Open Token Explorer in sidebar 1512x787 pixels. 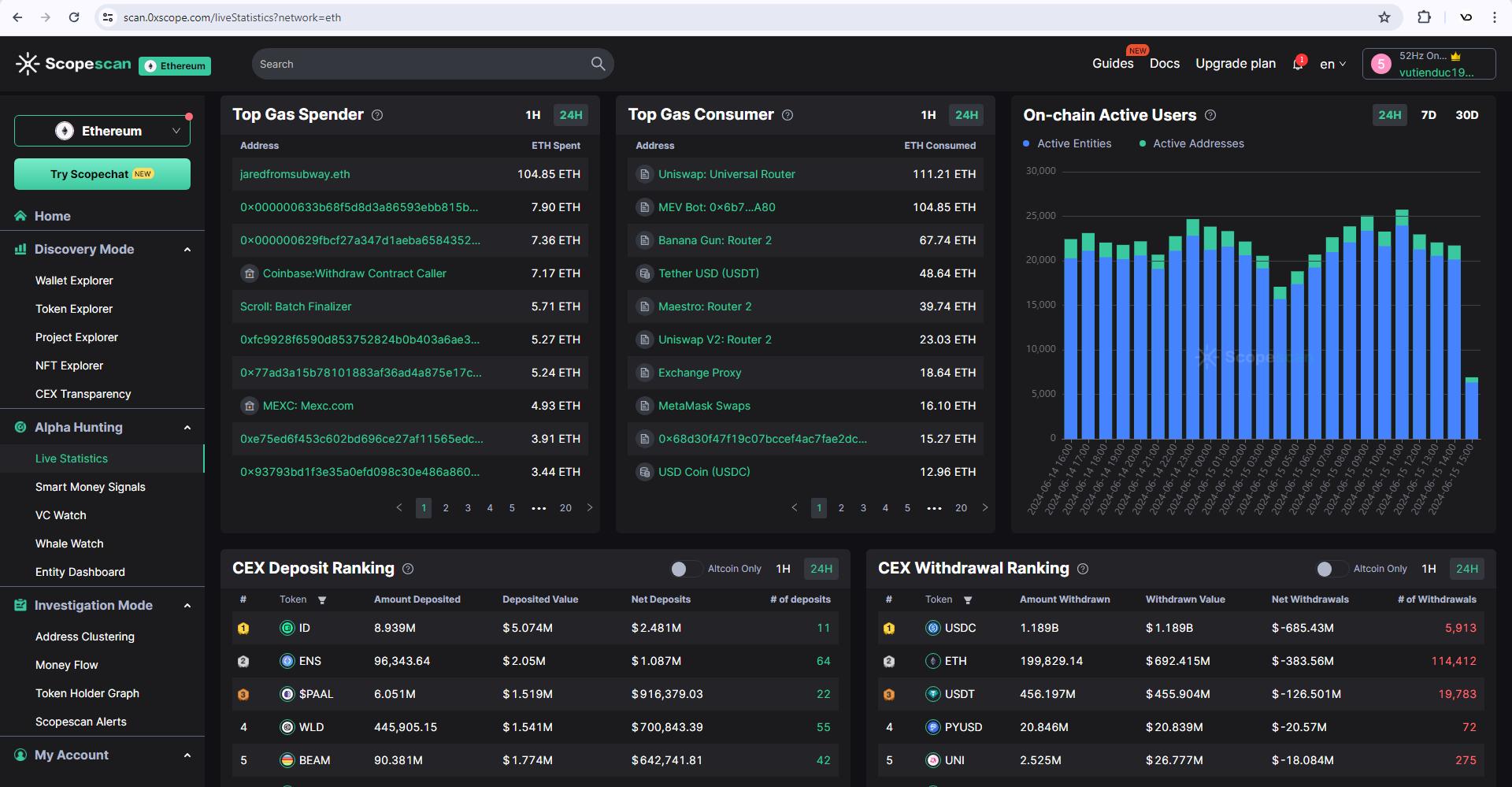(74, 309)
